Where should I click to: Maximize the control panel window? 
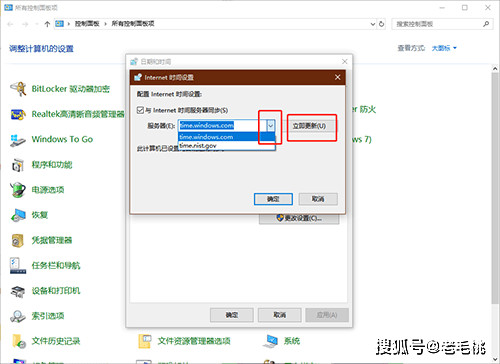click(465, 7)
